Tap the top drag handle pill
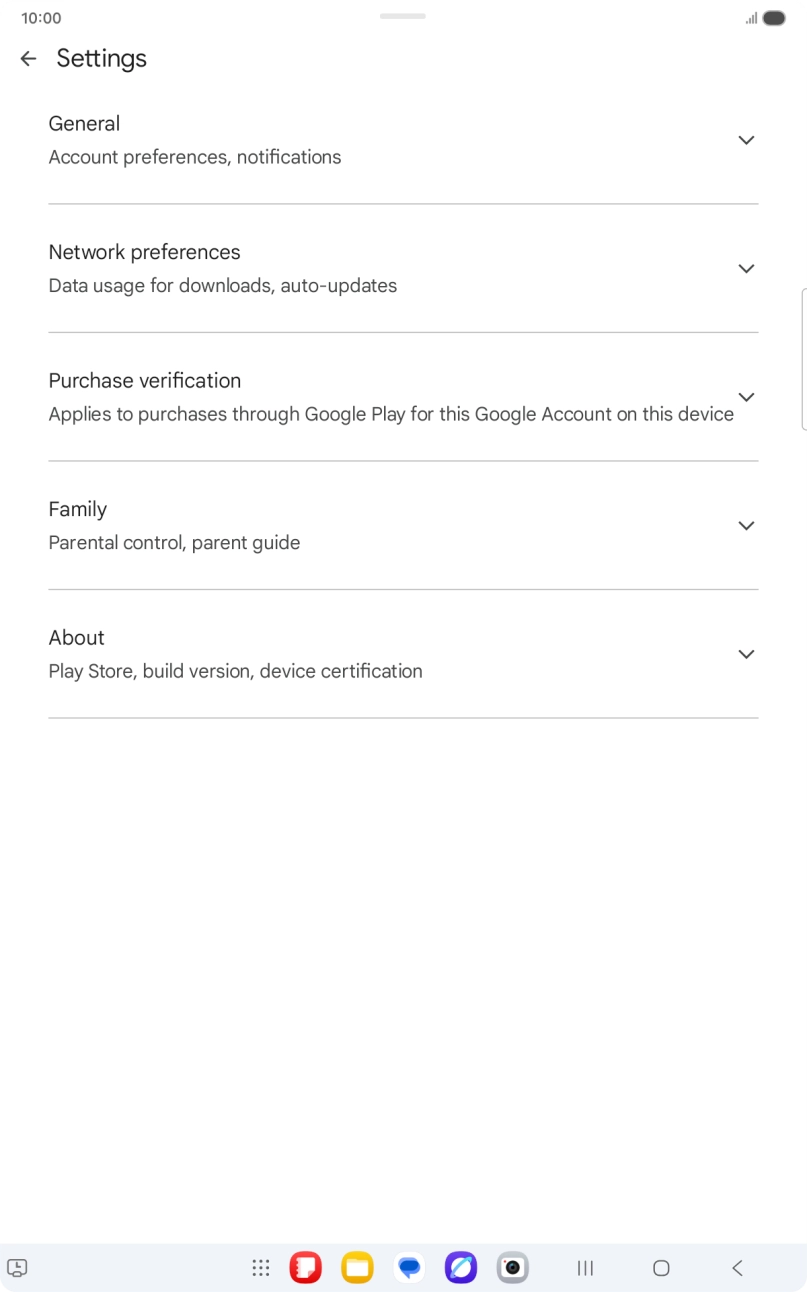Viewport: 807px width, 1292px height. coord(403,16)
